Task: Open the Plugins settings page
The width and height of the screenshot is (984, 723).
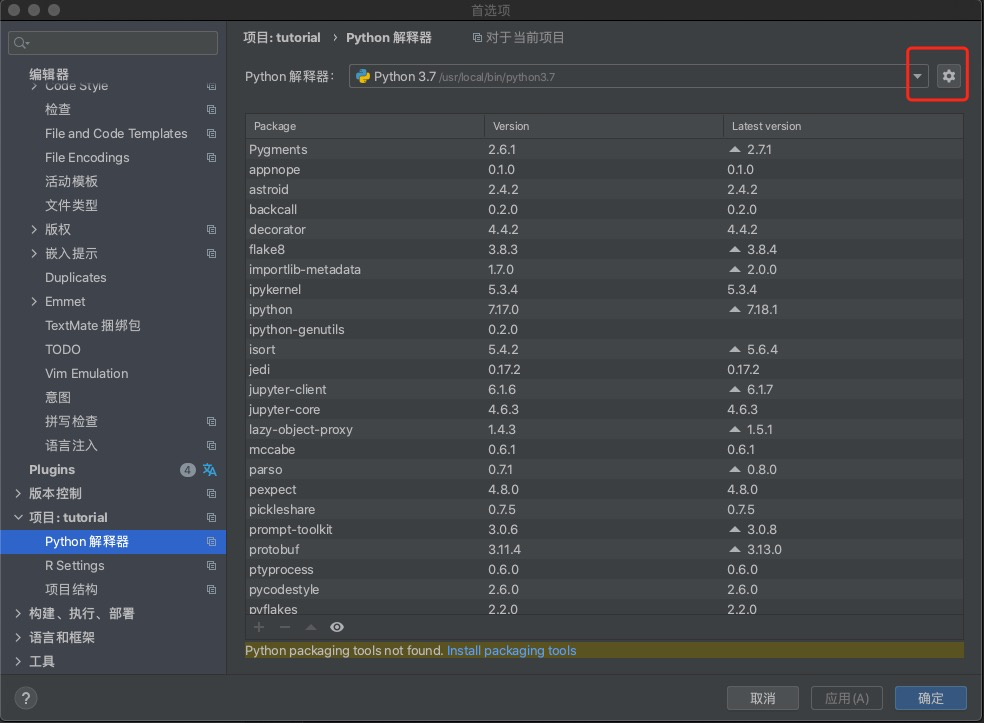Action: (x=52, y=469)
